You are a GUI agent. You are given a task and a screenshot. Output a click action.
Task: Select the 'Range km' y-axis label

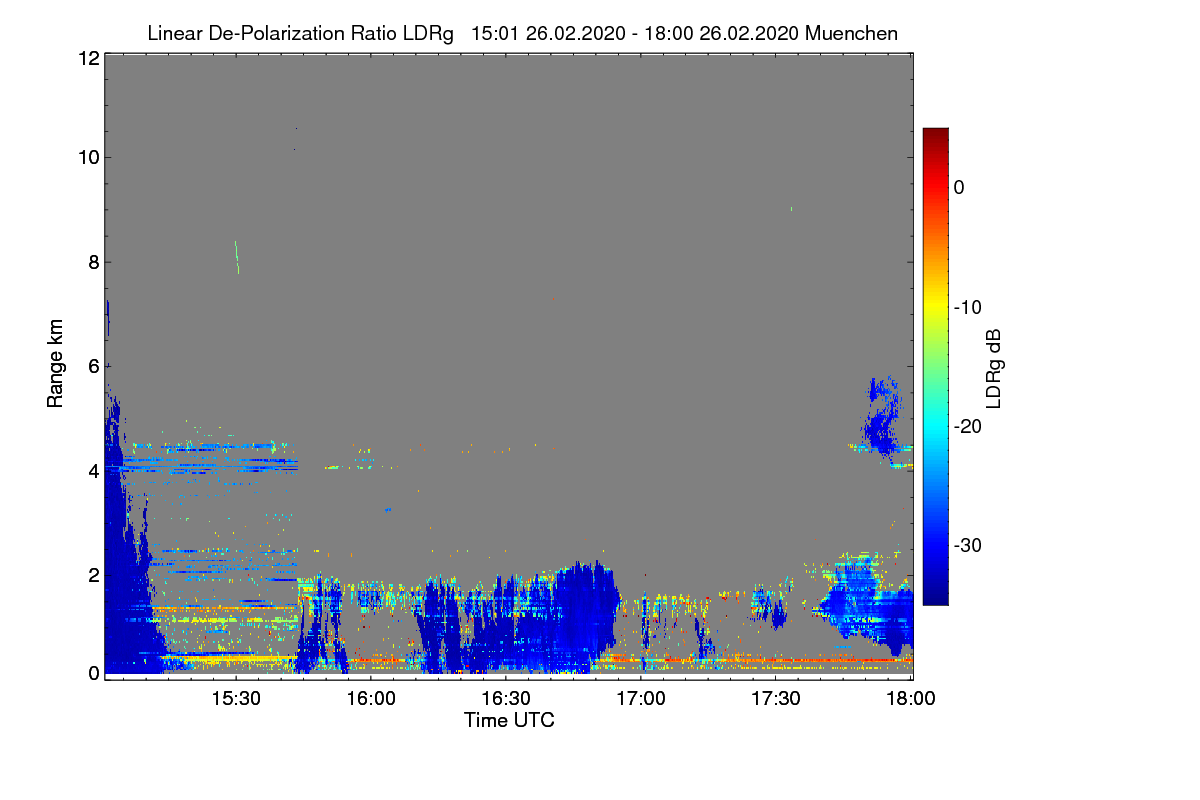click(56, 363)
